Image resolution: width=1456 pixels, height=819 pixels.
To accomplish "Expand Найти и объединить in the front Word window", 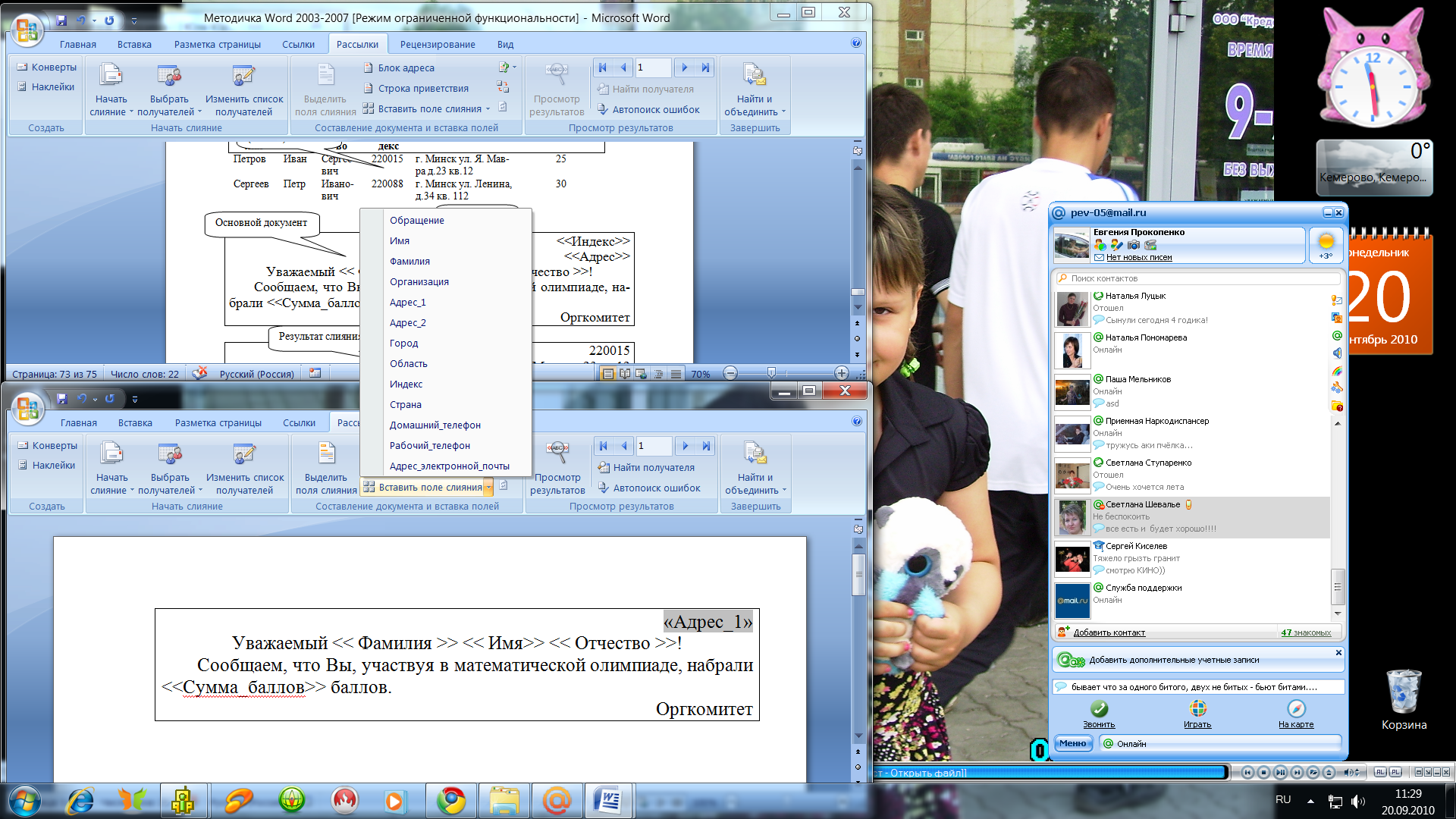I will click(x=755, y=468).
